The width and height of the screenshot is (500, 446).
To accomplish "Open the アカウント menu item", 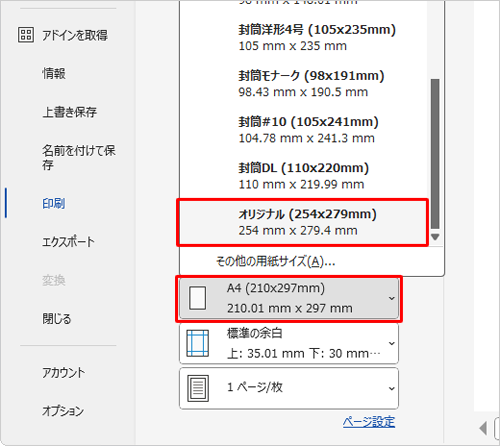I will click(x=63, y=372).
